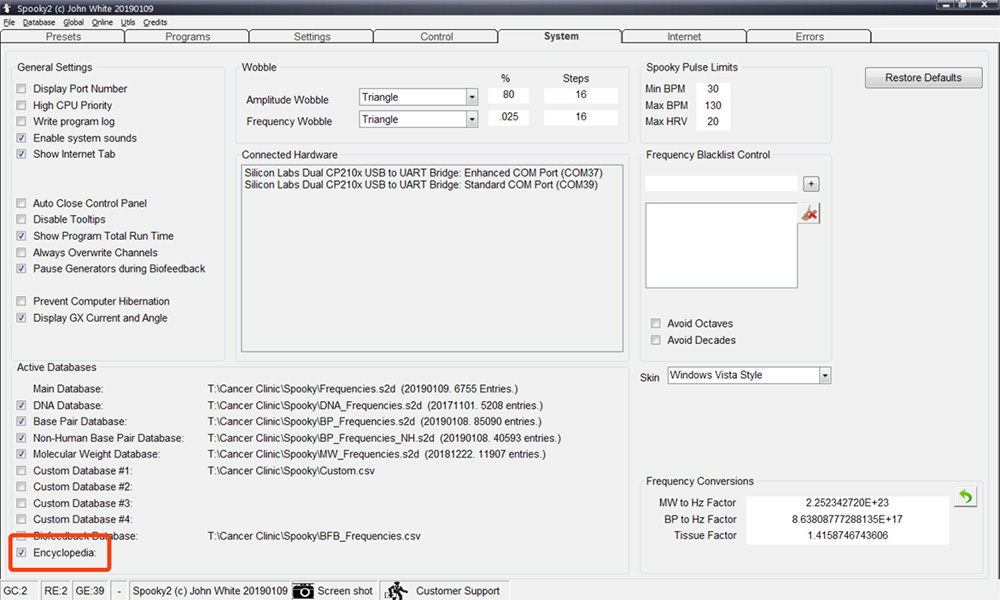The image size is (1000, 600).
Task: Click the Max BPM value field
Action: pos(713,105)
